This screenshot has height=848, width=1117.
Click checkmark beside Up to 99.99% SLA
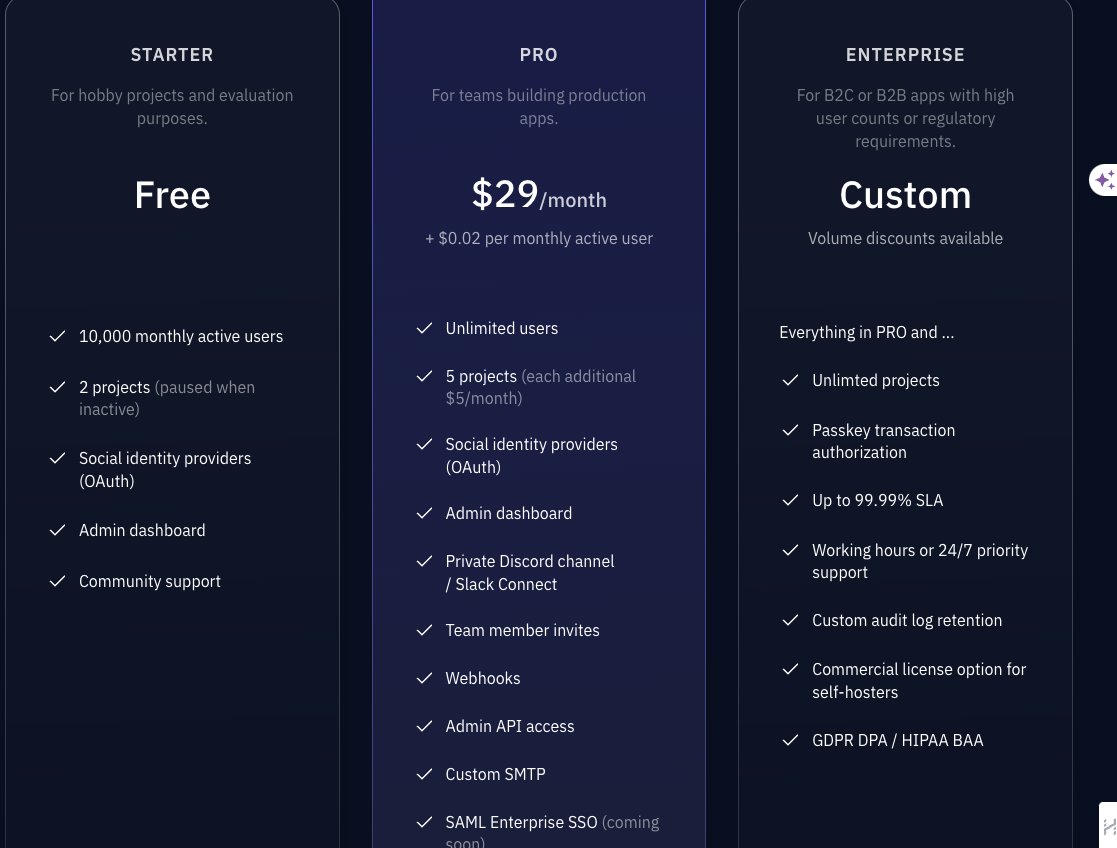coord(790,500)
